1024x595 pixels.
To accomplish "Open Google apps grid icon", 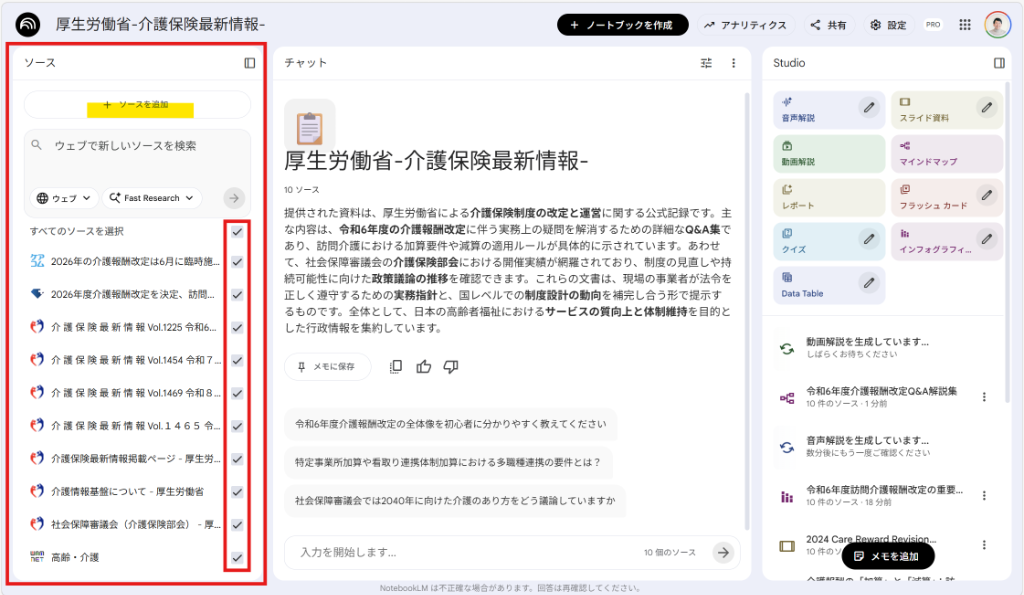I will (x=965, y=25).
